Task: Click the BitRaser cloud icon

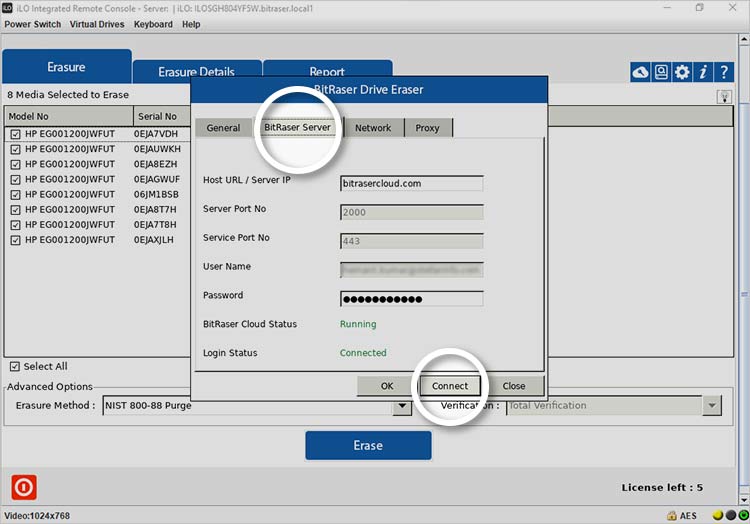Action: [x=640, y=73]
